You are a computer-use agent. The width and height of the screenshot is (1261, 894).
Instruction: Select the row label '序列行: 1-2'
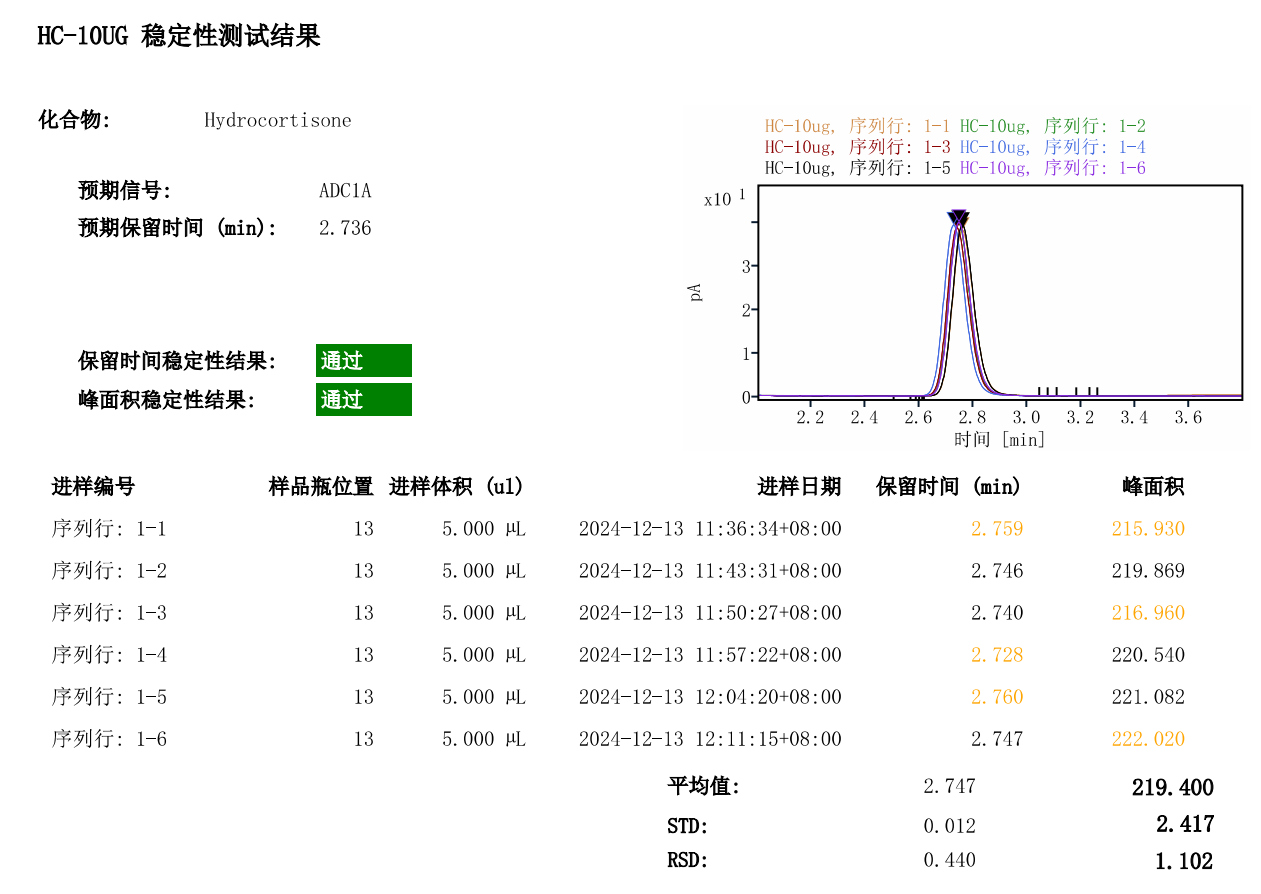coord(109,571)
